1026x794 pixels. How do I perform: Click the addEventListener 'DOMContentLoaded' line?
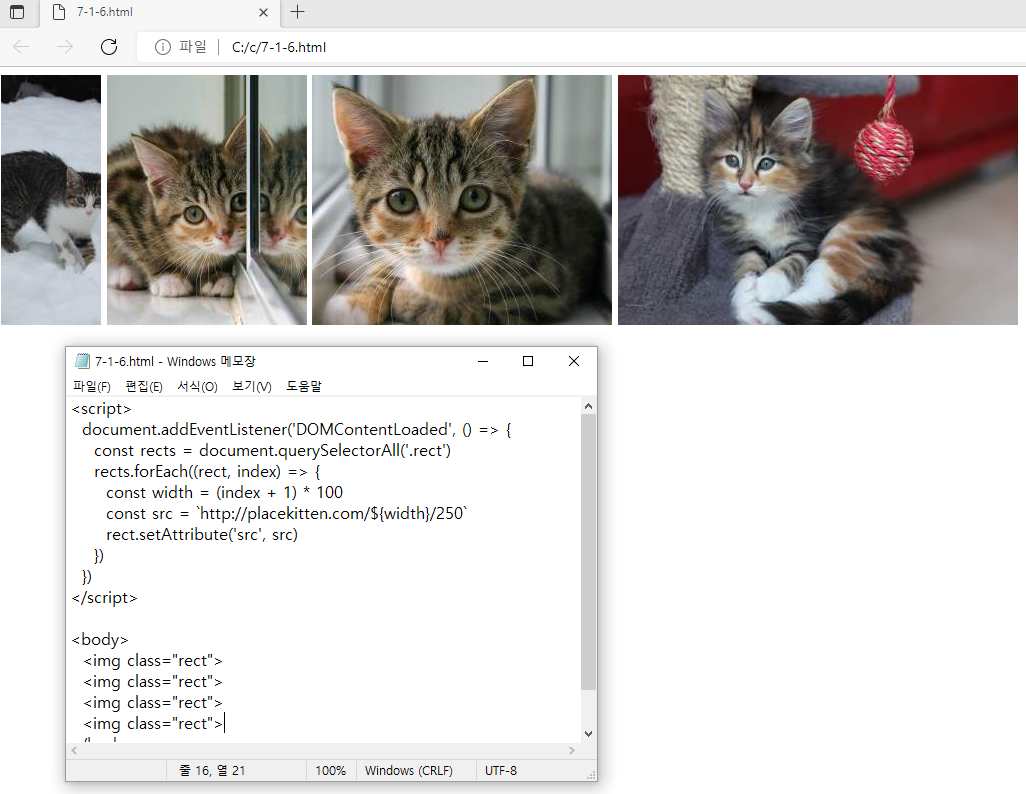point(296,429)
